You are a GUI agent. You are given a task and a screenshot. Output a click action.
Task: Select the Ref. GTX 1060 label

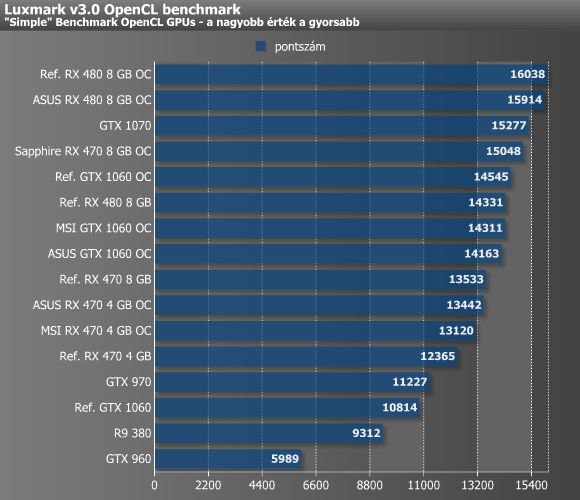tap(113, 408)
